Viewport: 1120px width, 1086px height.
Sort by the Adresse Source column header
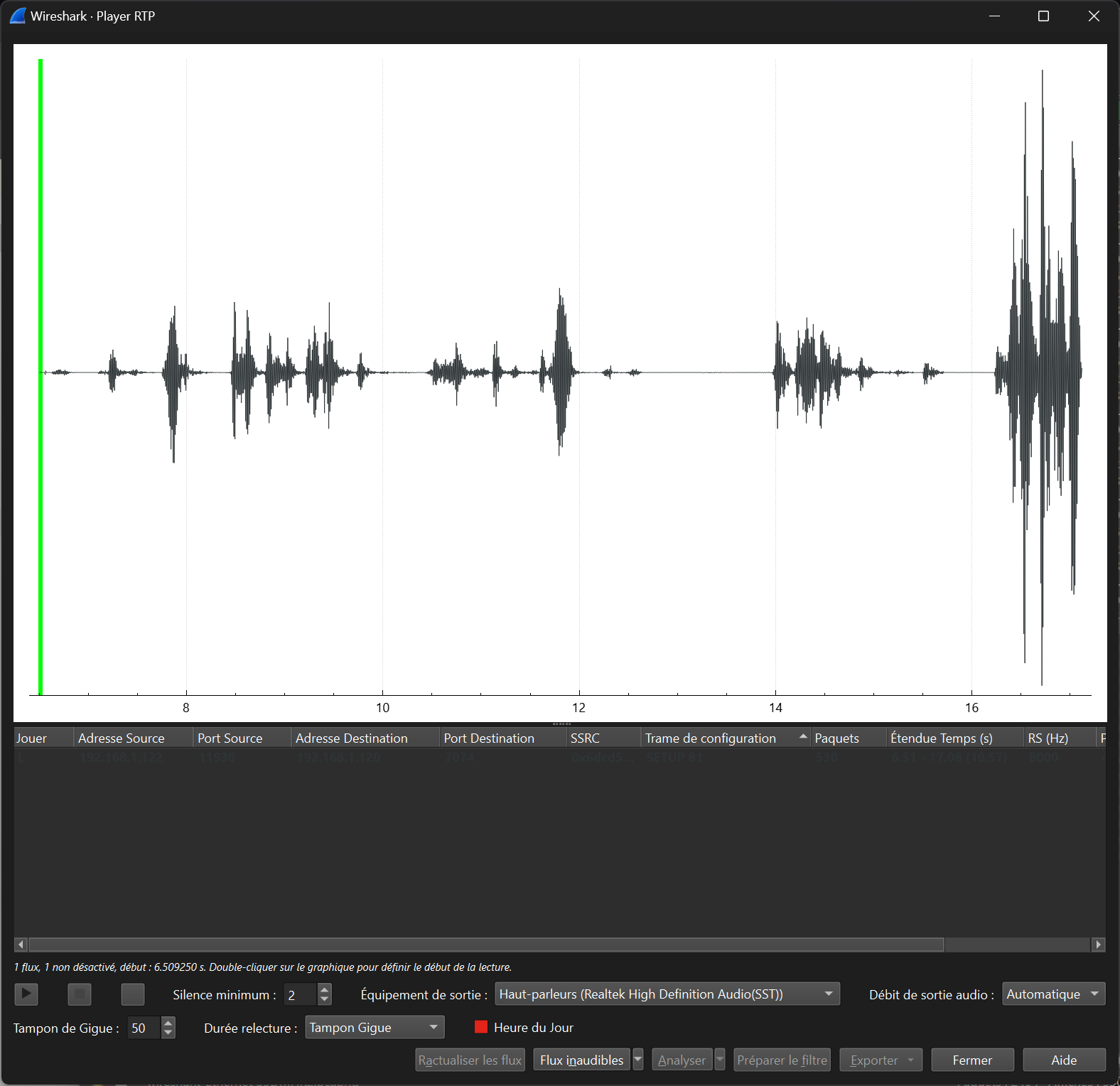tap(134, 738)
